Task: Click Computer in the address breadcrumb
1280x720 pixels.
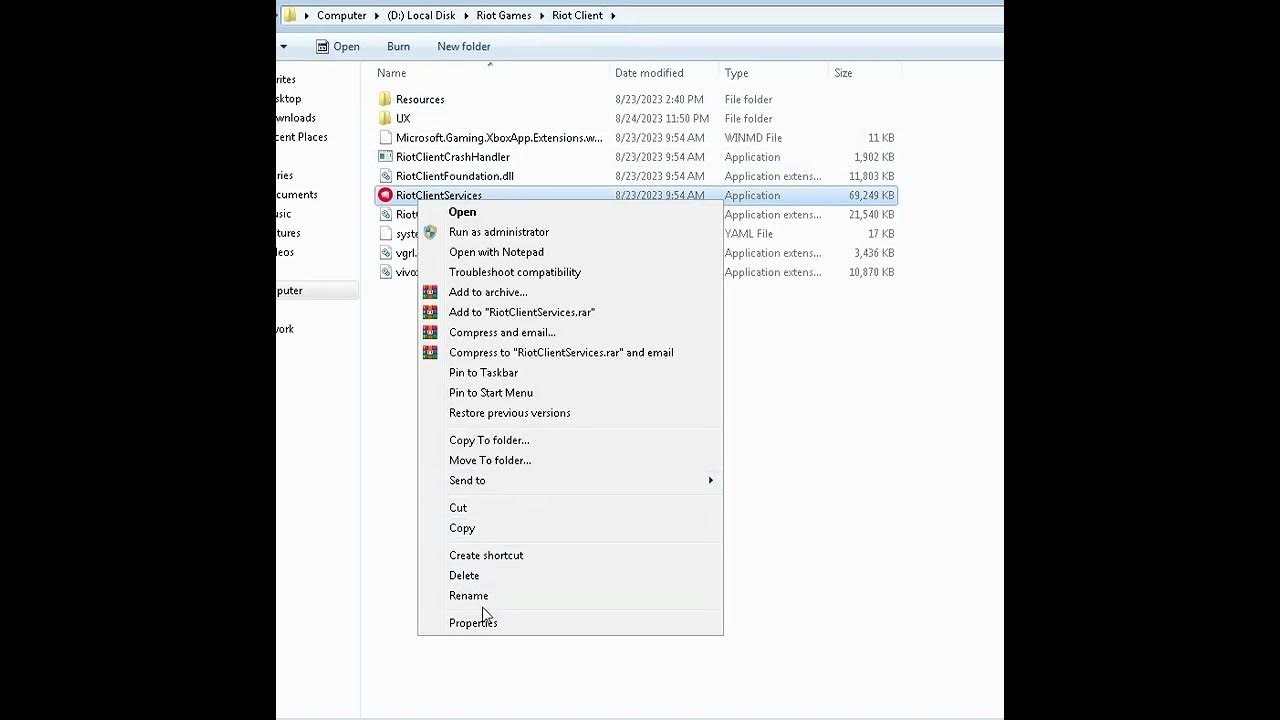Action: pyautogui.click(x=341, y=15)
